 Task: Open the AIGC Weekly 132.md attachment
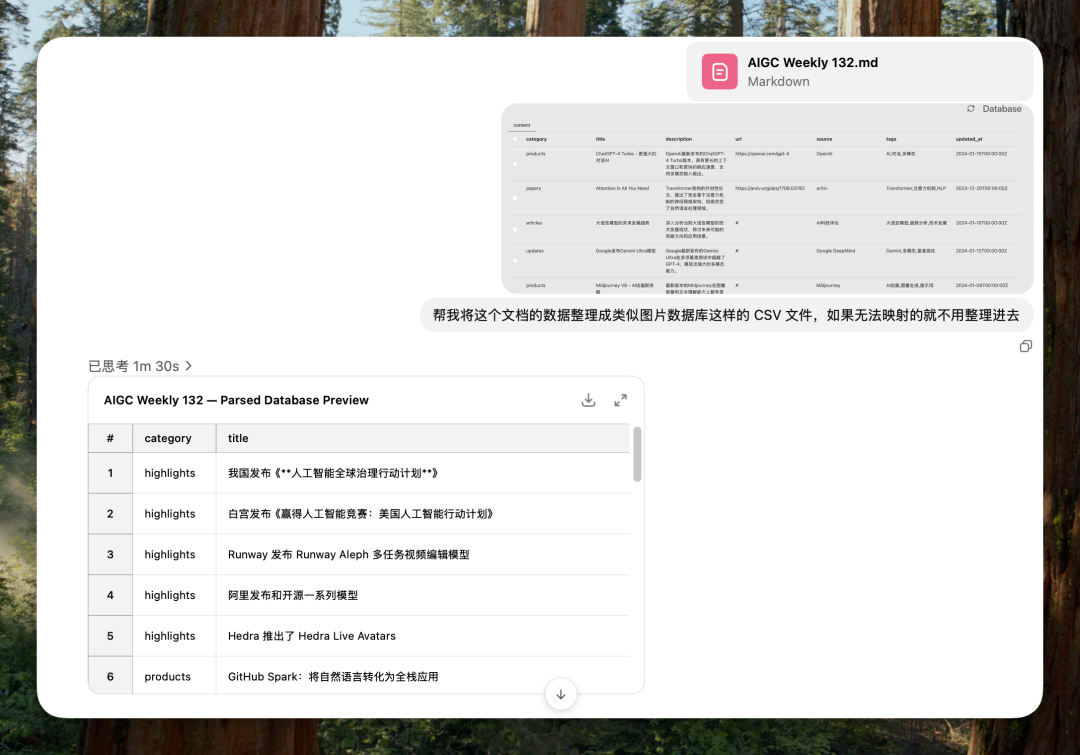[x=860, y=72]
